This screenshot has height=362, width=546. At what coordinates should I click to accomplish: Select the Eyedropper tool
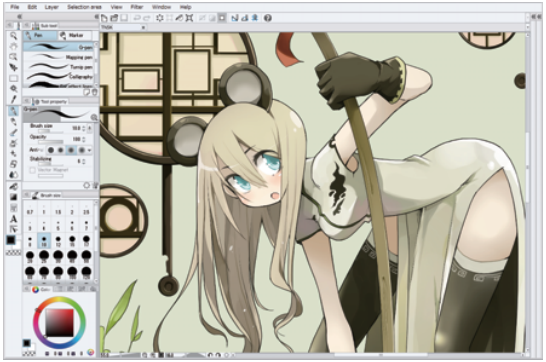14,100
